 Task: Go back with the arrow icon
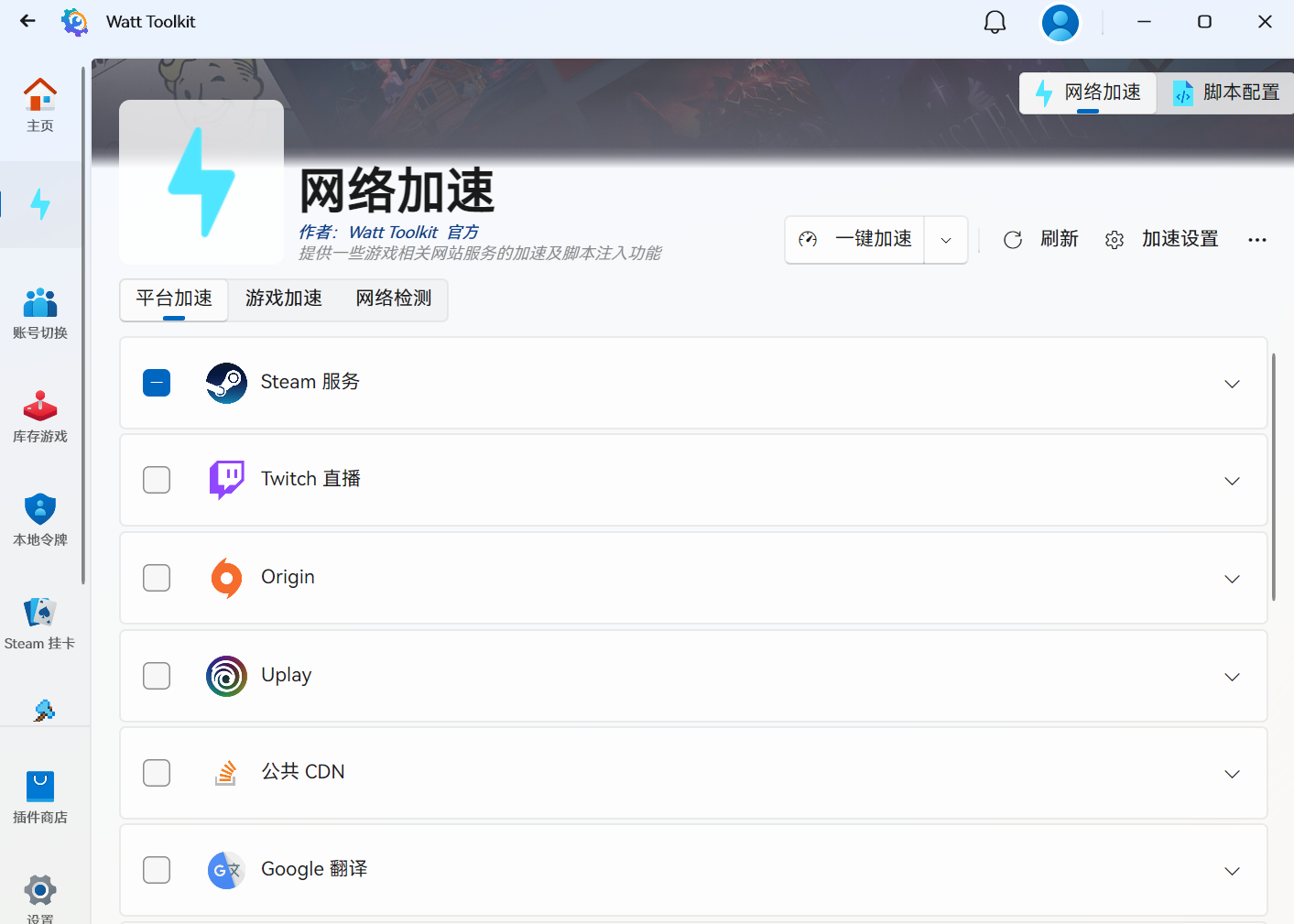point(27,21)
